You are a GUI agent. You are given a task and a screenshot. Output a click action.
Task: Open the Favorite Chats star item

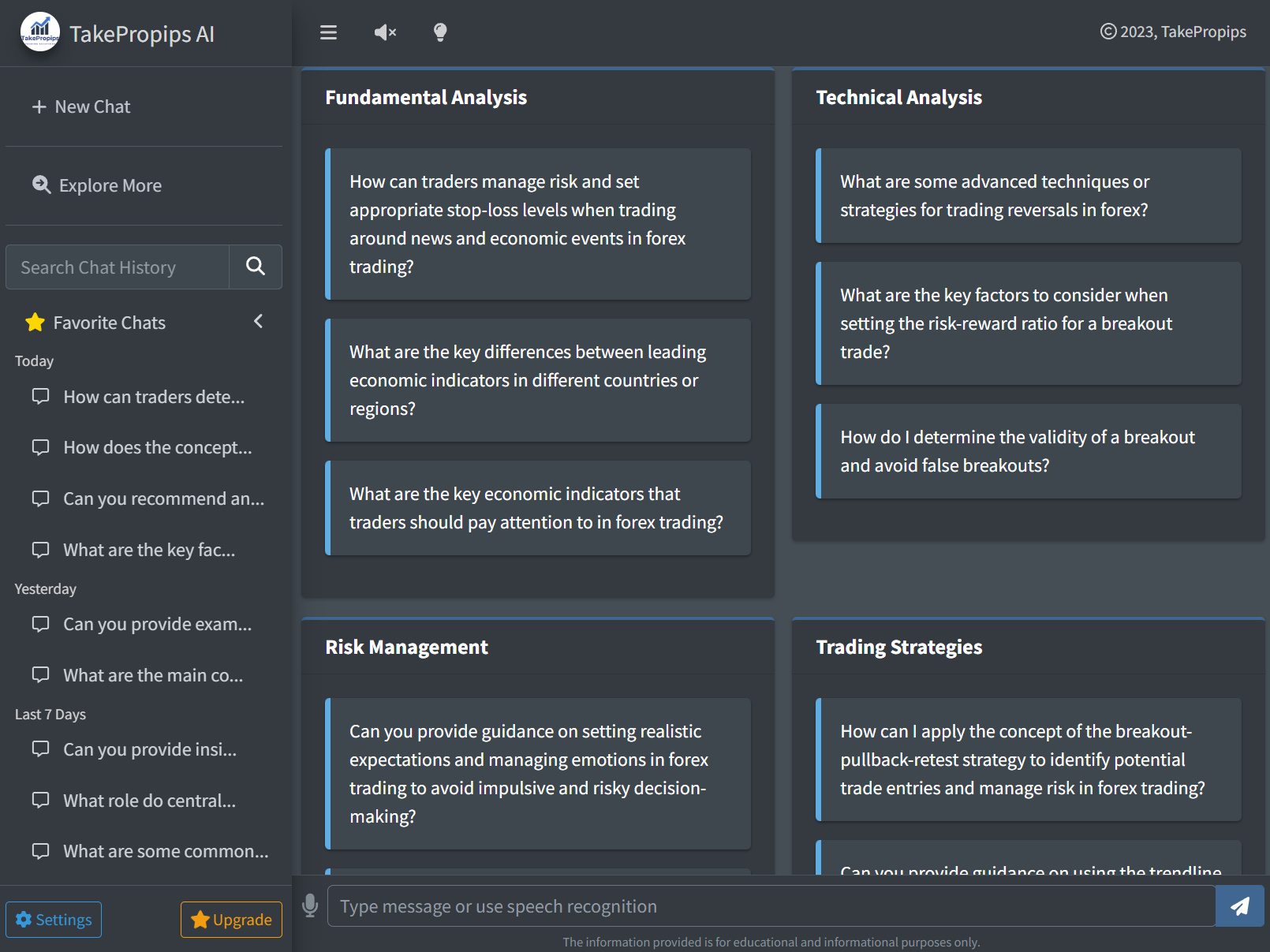click(x=95, y=323)
